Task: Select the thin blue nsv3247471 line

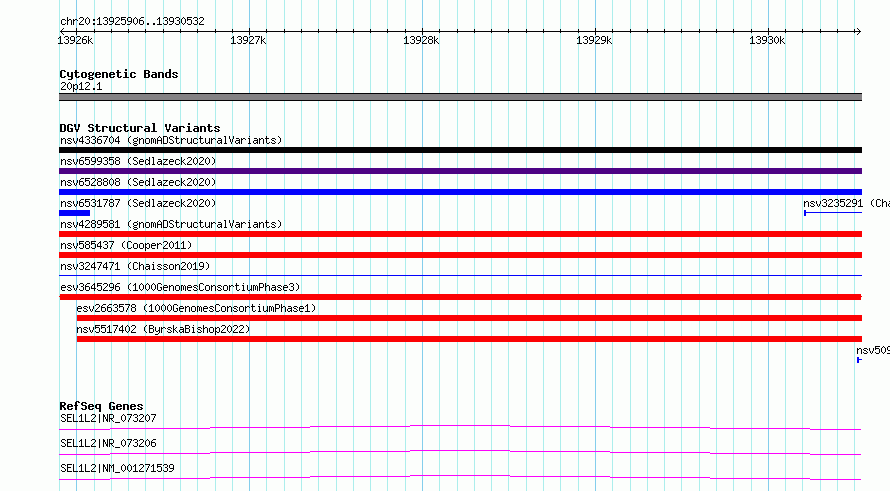Action: [460, 276]
